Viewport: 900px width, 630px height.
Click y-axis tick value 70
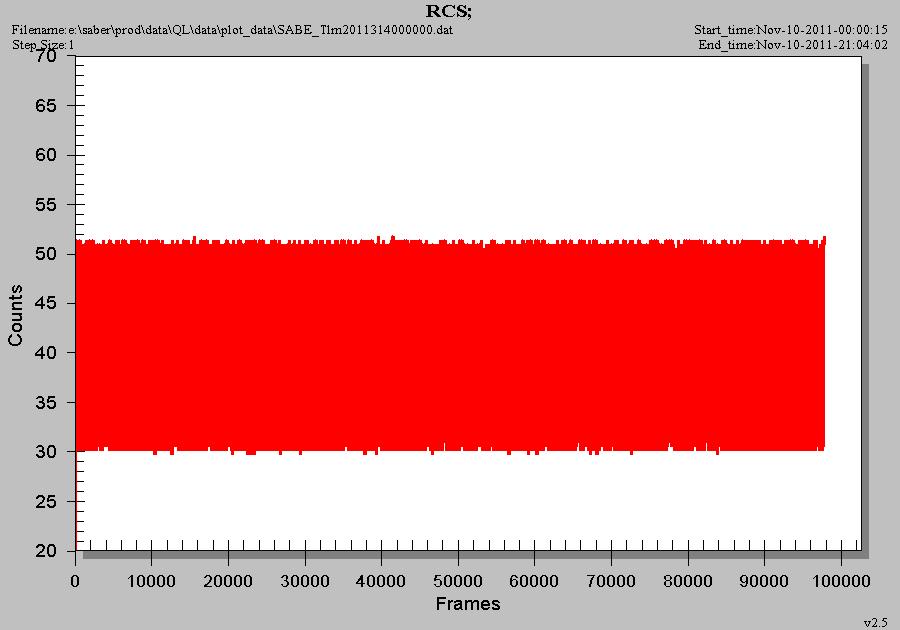[46, 56]
